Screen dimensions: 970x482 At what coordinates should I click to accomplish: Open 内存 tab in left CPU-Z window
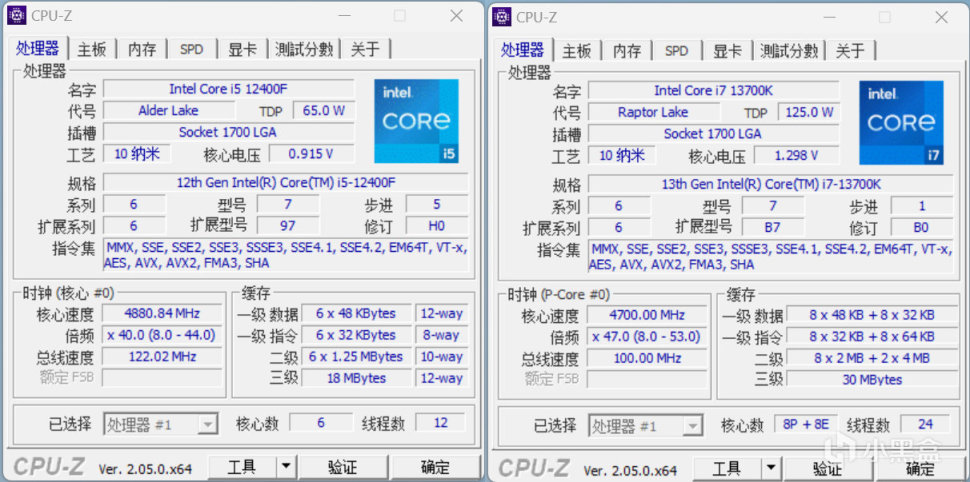click(x=142, y=49)
